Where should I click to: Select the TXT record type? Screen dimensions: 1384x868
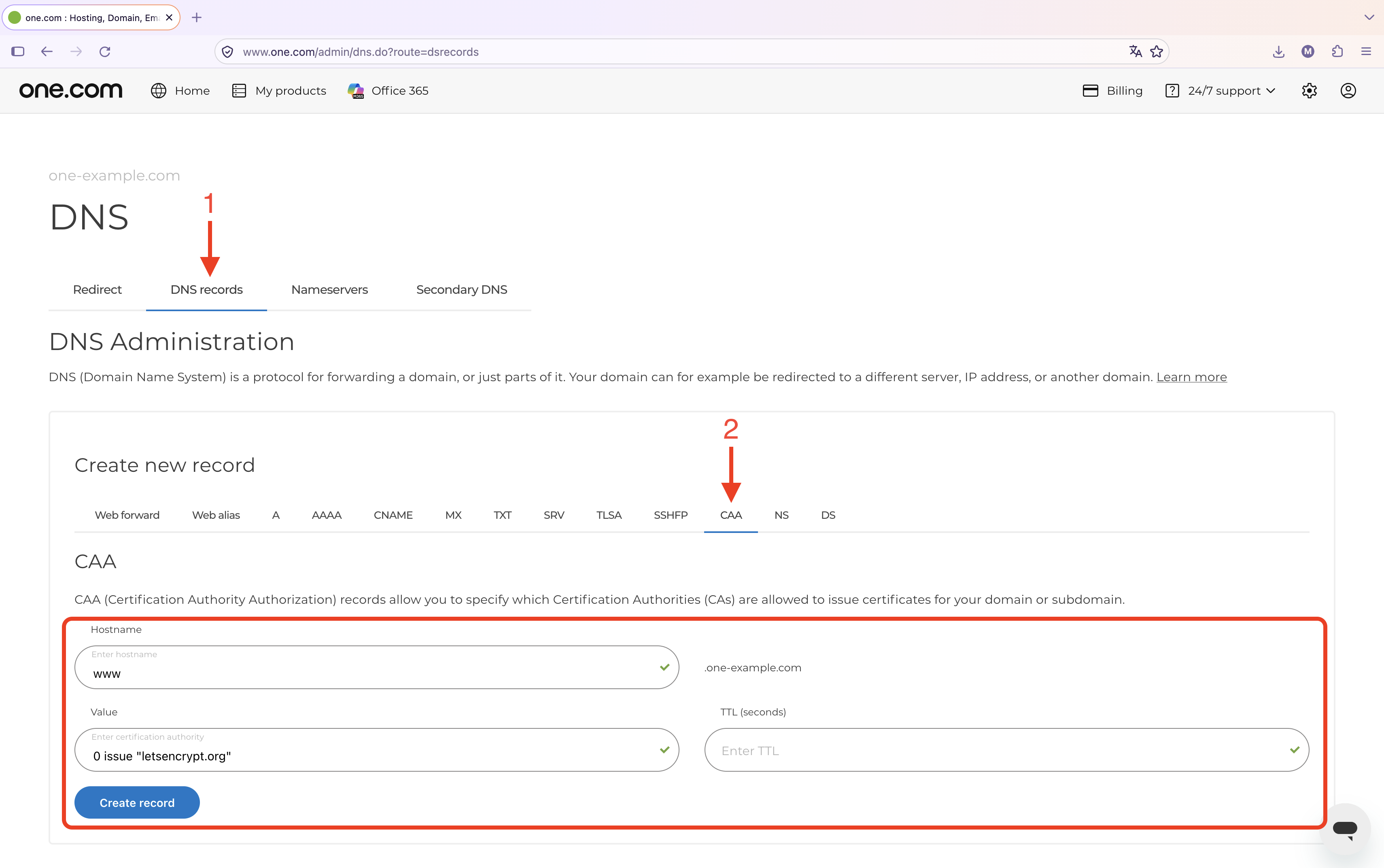(502, 515)
